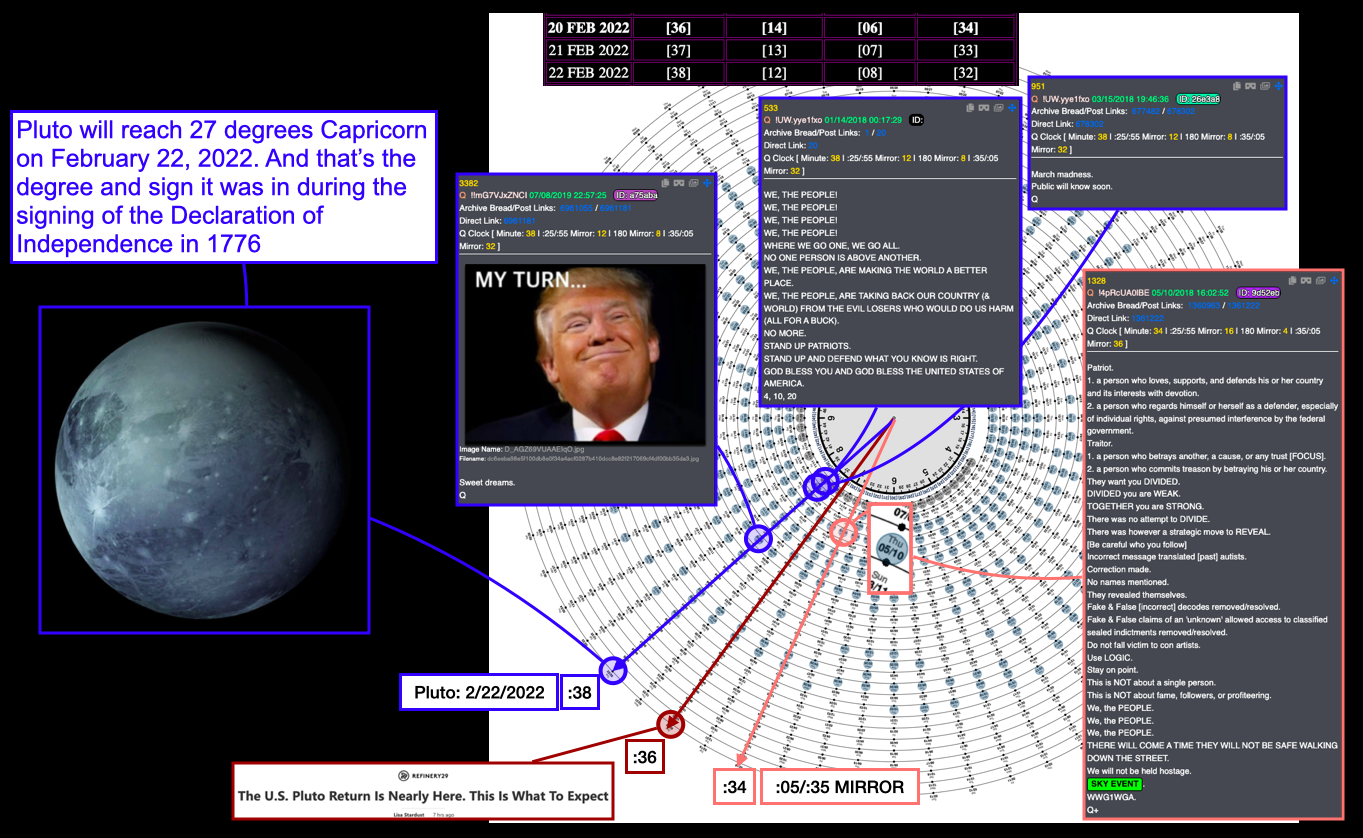
Task: Click the blue move arrows on post 1328
Action: tap(1334, 280)
